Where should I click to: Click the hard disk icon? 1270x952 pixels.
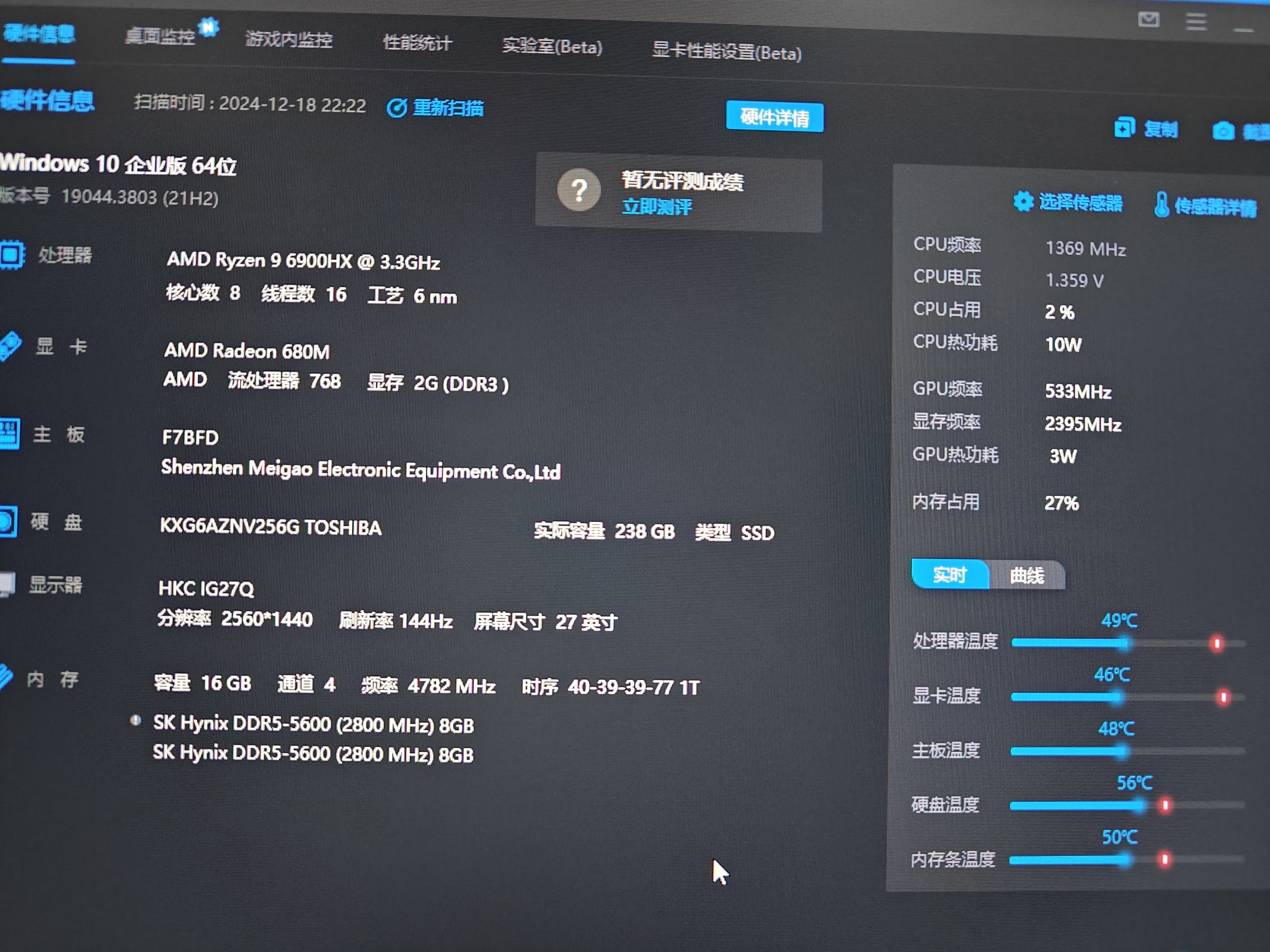[7, 521]
